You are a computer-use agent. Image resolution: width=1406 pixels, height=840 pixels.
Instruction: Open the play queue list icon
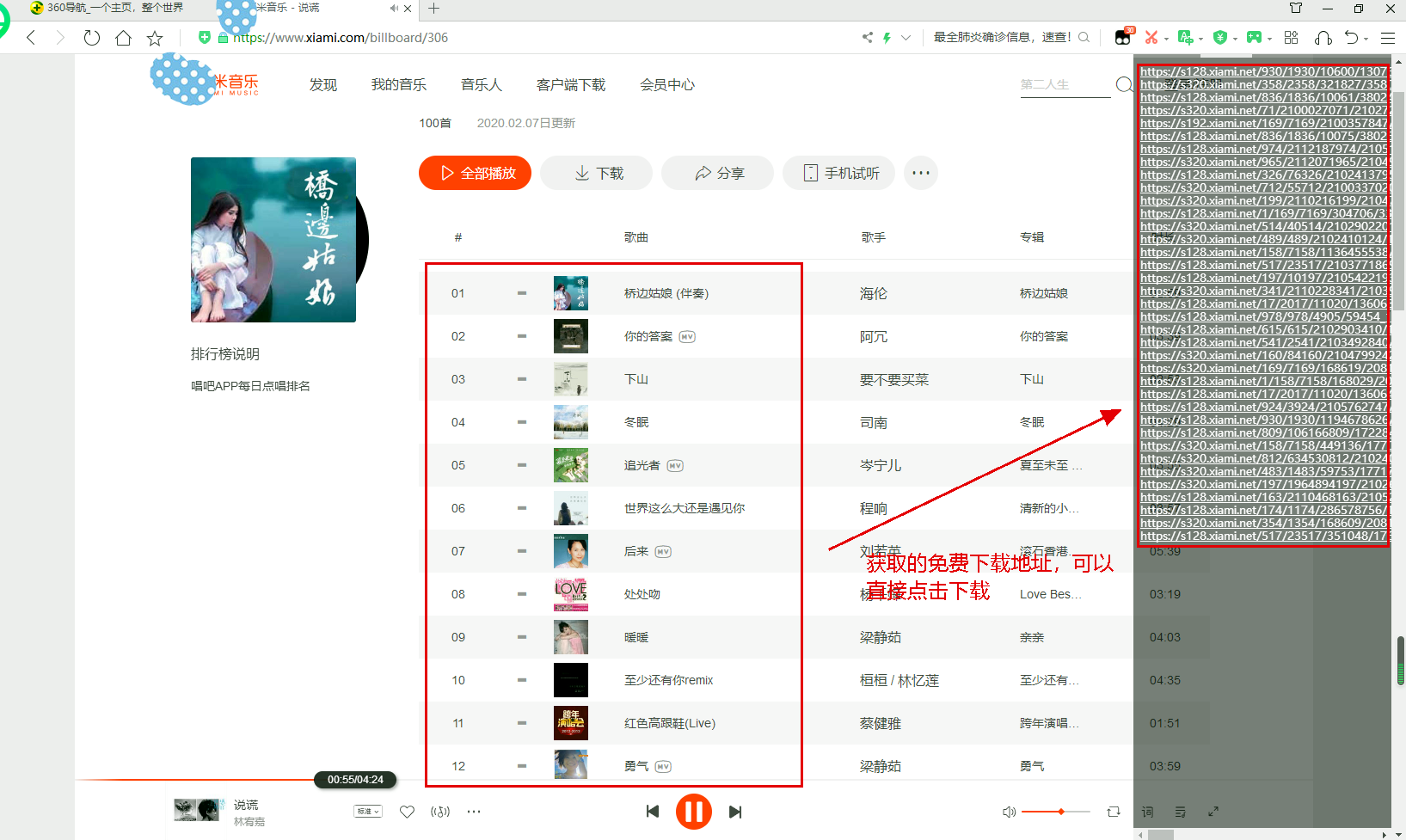point(1181,812)
